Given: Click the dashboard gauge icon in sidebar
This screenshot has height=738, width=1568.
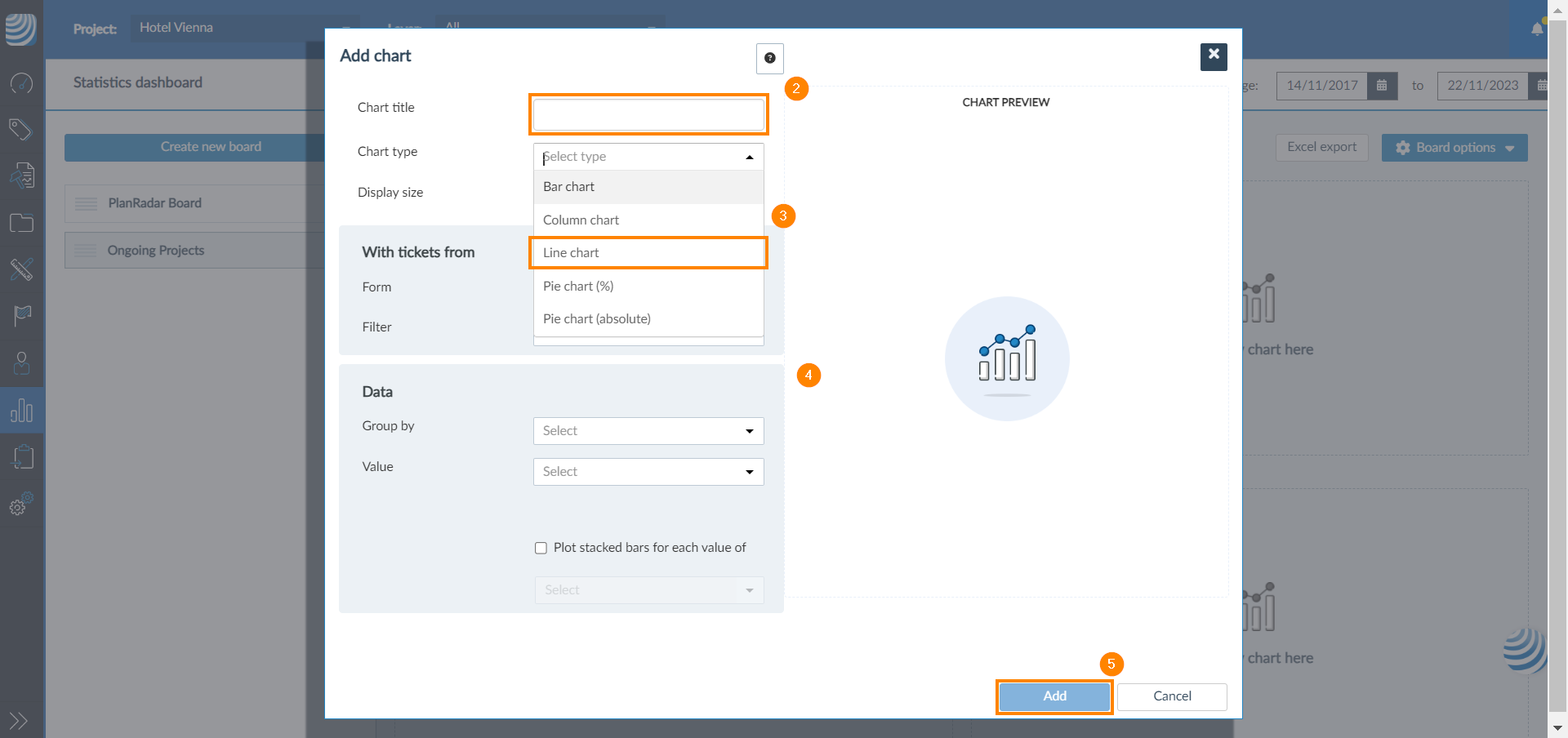Looking at the screenshot, I should [21, 82].
